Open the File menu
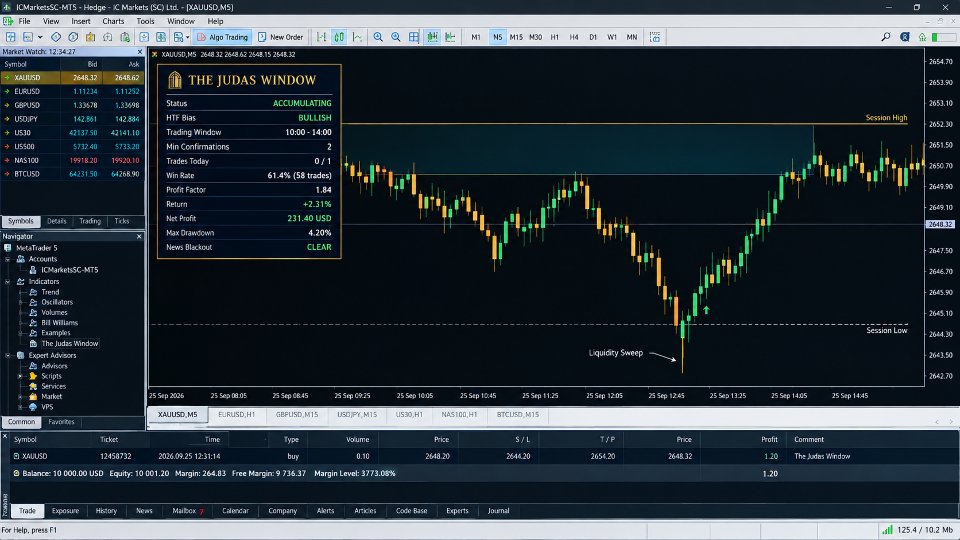The height and width of the screenshot is (540, 960). tap(24, 21)
